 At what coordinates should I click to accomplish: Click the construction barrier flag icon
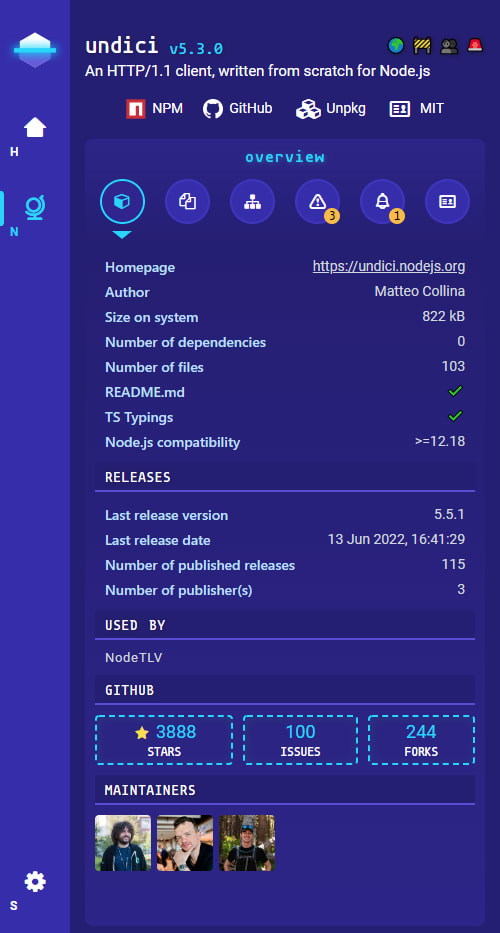pos(422,45)
